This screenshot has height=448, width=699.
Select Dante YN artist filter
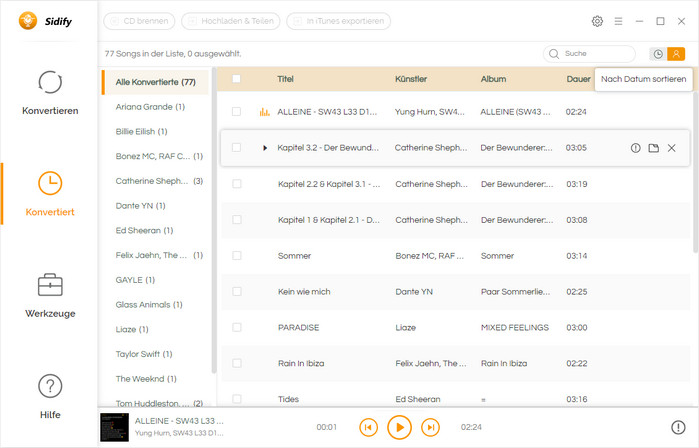(x=140, y=206)
